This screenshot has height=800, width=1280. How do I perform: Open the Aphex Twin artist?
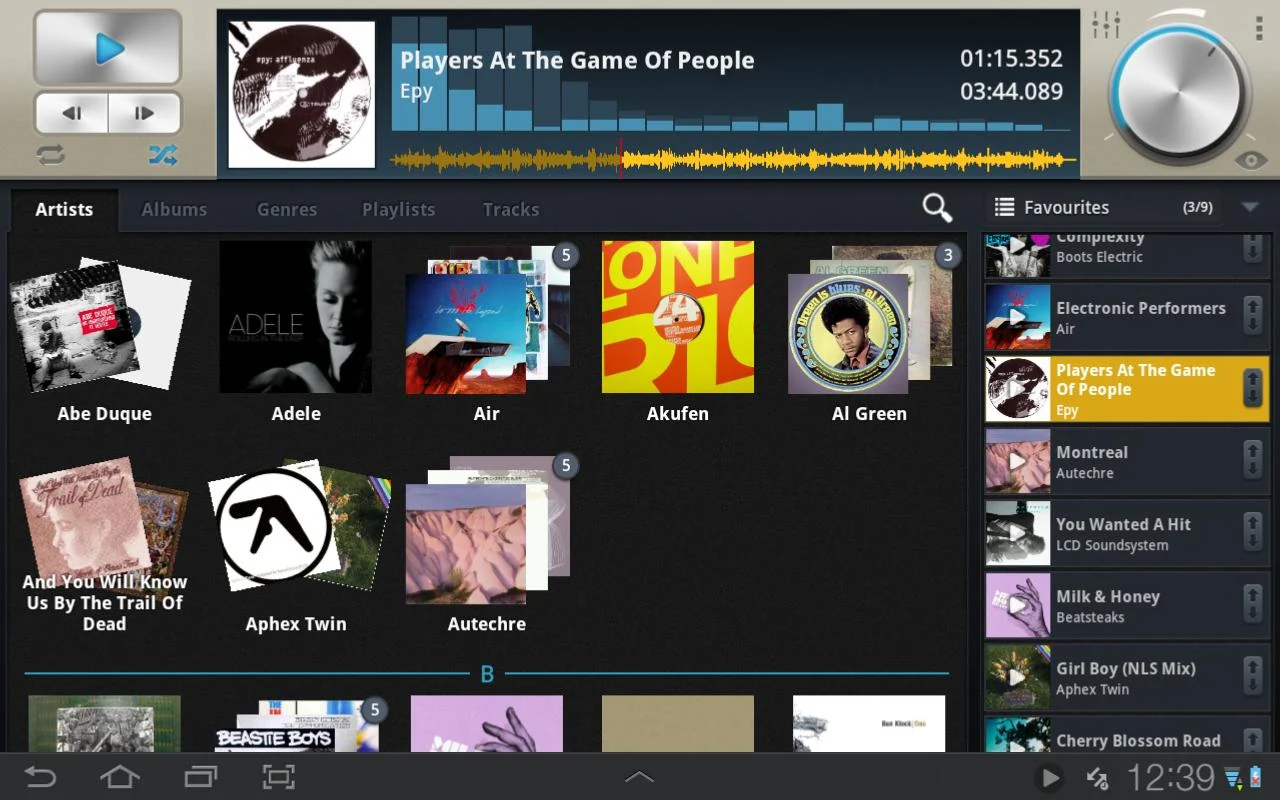[297, 547]
